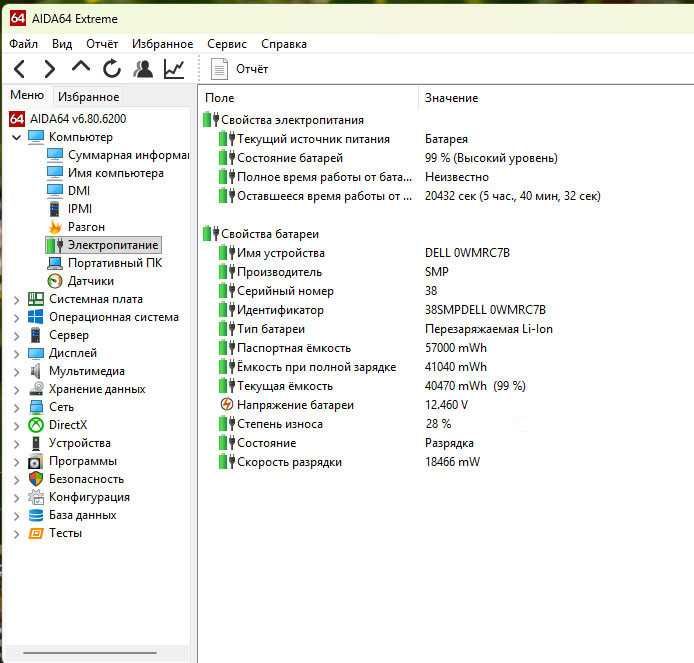Expand the Хранение данных node
The height and width of the screenshot is (663, 694).
pyautogui.click(x=16, y=390)
